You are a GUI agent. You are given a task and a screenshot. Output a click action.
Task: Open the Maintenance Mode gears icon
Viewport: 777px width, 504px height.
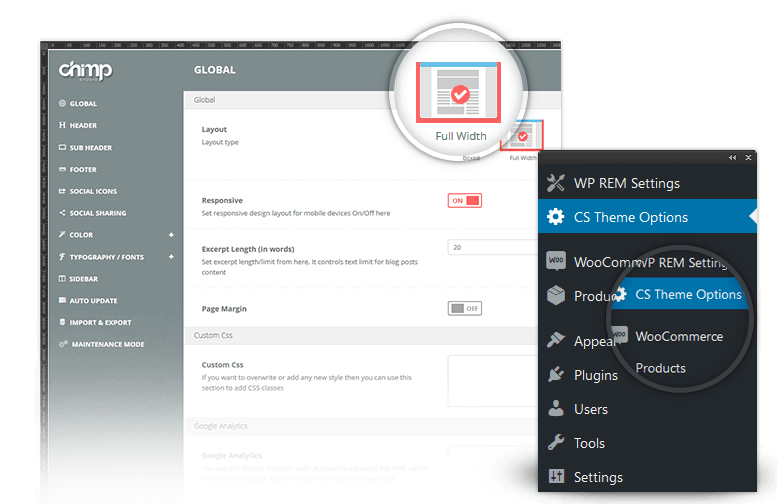63,344
